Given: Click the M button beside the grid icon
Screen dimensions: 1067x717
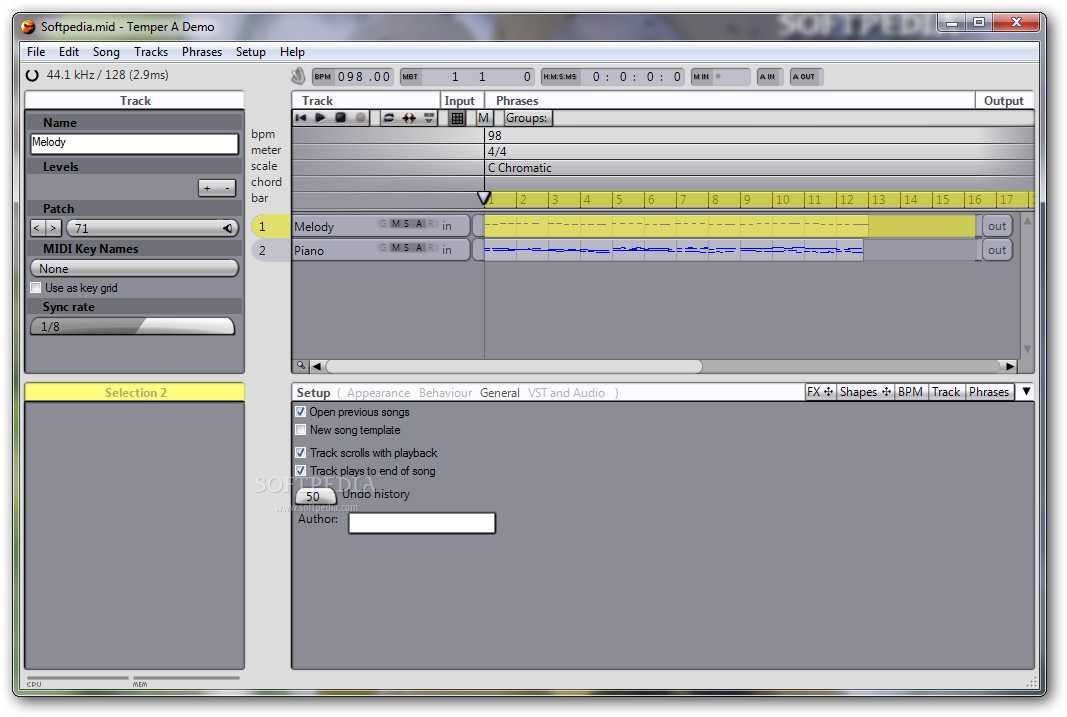Looking at the screenshot, I should coord(483,118).
